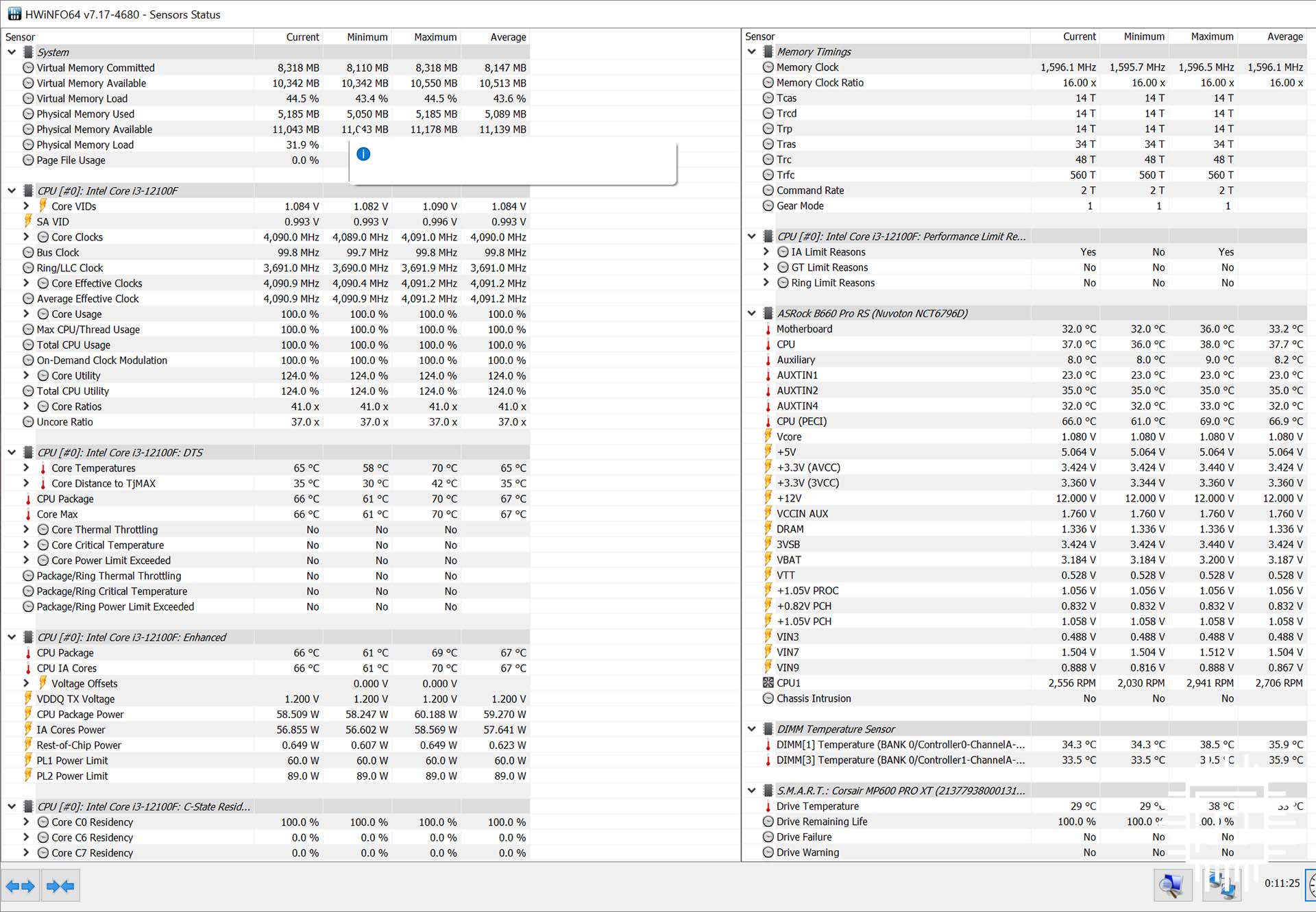Click the left pane Maximum column header
The image size is (1316, 912).
tap(426, 37)
